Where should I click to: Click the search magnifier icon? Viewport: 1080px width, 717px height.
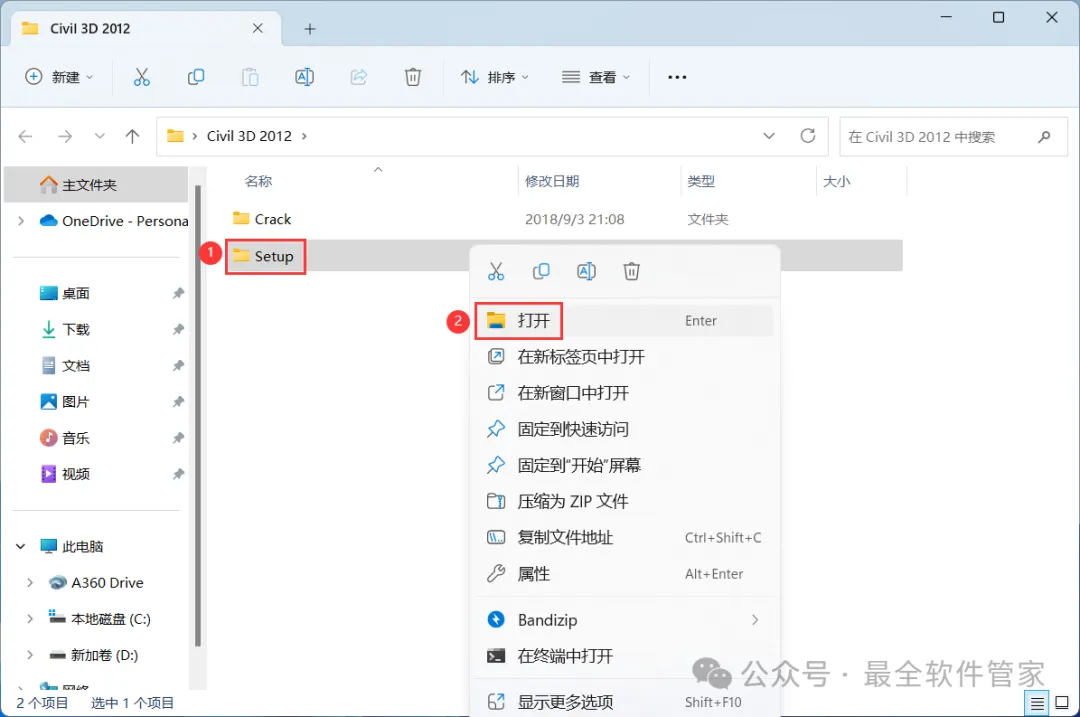pos(1044,136)
